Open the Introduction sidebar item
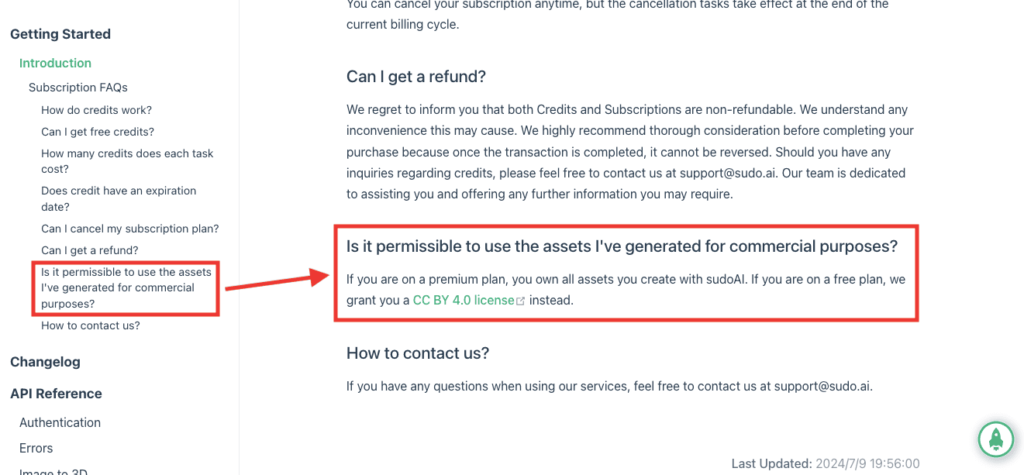Viewport: 1024px width, 475px height. click(56, 63)
